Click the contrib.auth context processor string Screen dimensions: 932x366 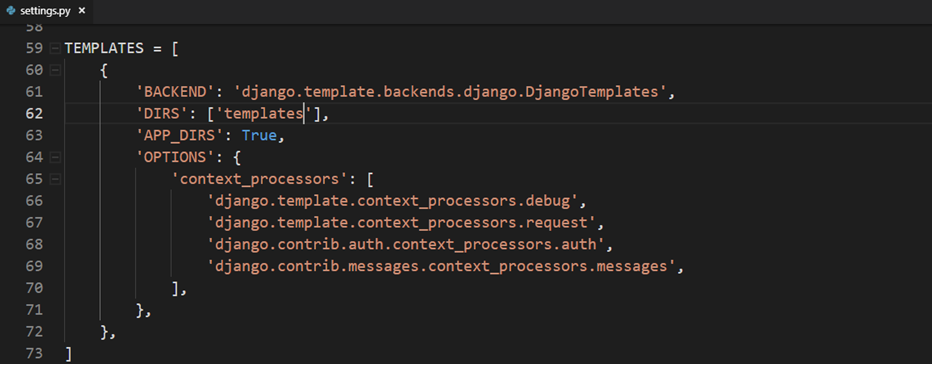click(405, 245)
